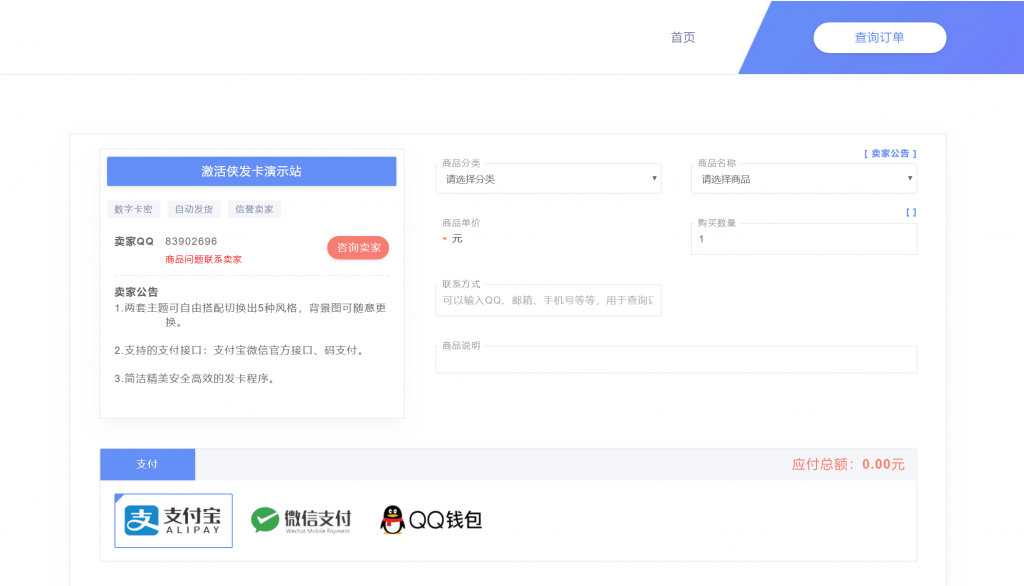Focus the 联系方式 contact input field
The height and width of the screenshot is (586, 1024).
[548, 300]
